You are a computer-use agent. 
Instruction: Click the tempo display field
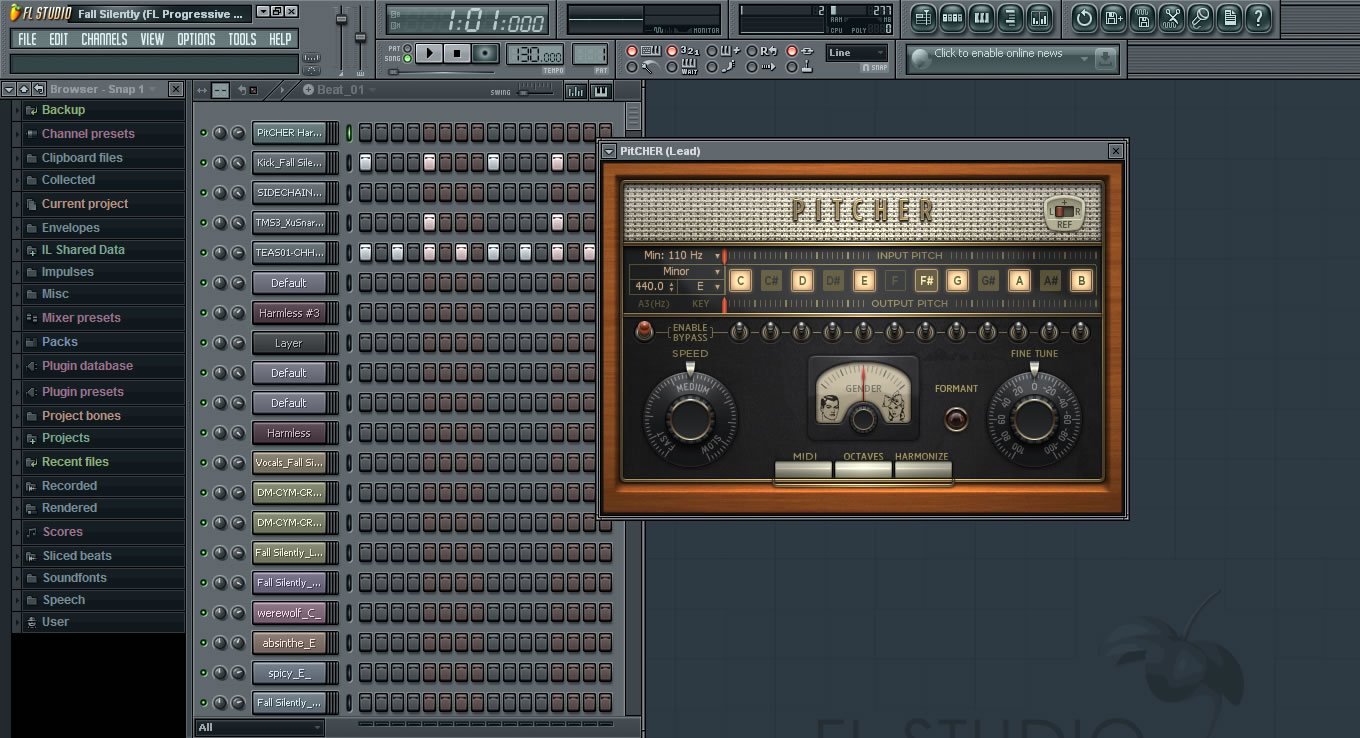pyautogui.click(x=535, y=55)
